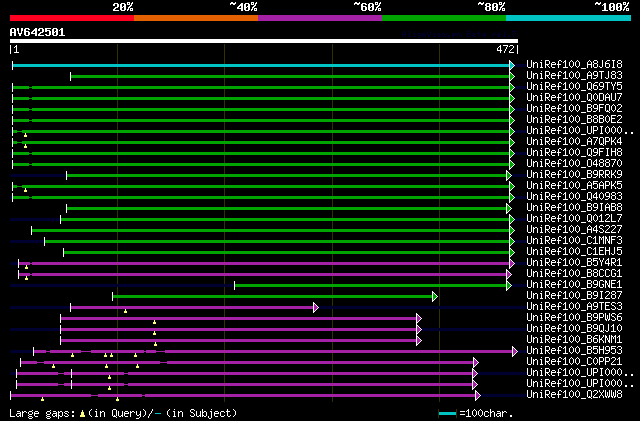Click the yellow gap marker on the A9TES3 row
This screenshot has height=421, width=640.
click(x=126, y=311)
